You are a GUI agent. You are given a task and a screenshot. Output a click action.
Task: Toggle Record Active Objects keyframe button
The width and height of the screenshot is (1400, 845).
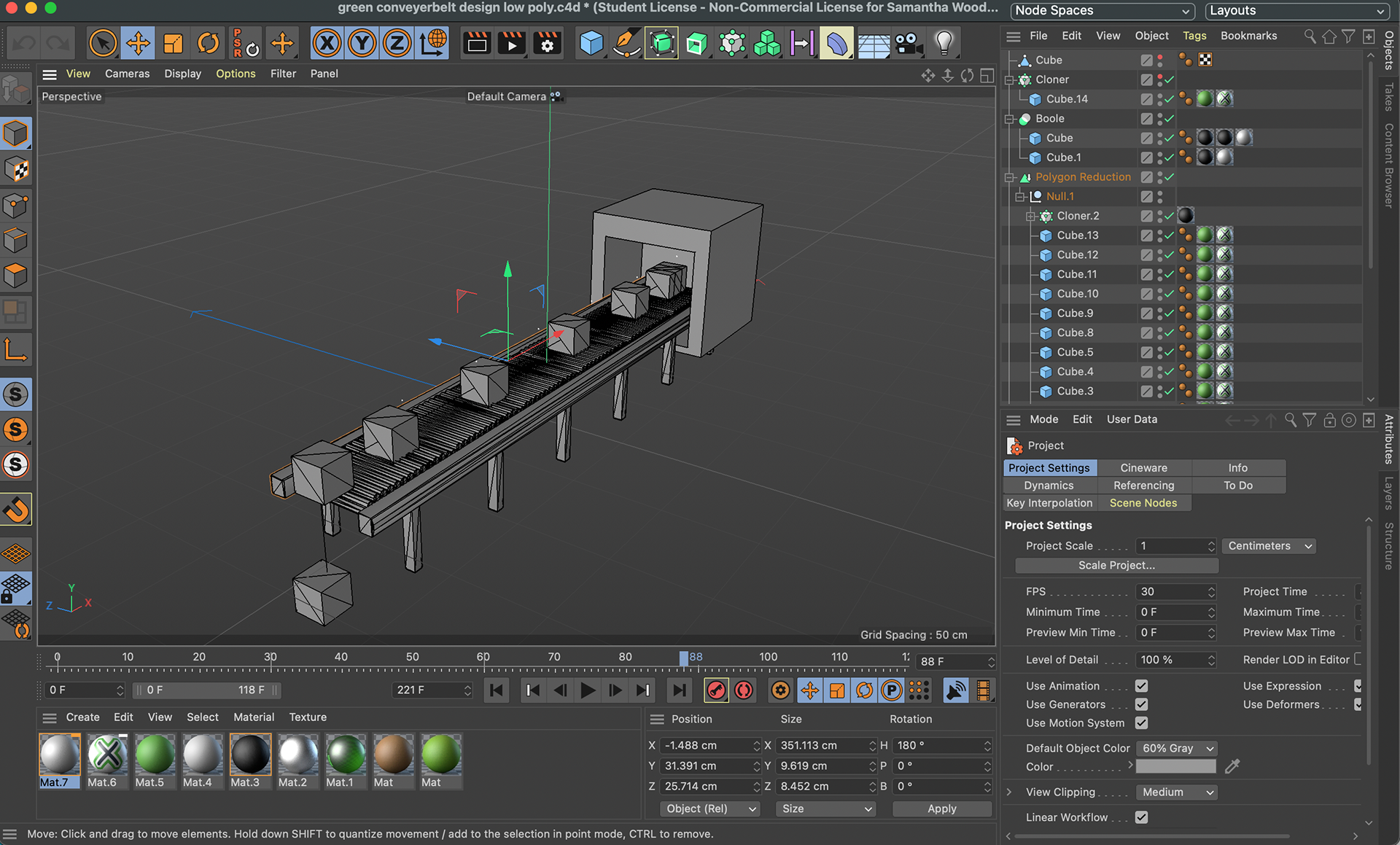tap(716, 690)
